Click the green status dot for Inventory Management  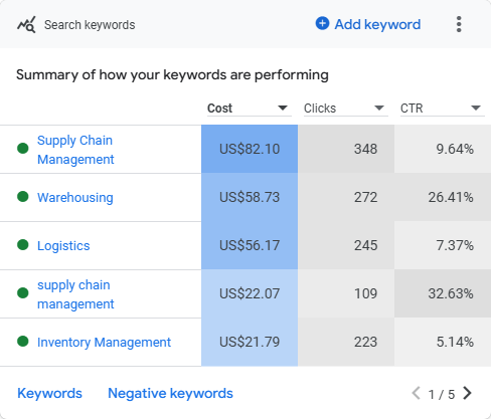23,341
